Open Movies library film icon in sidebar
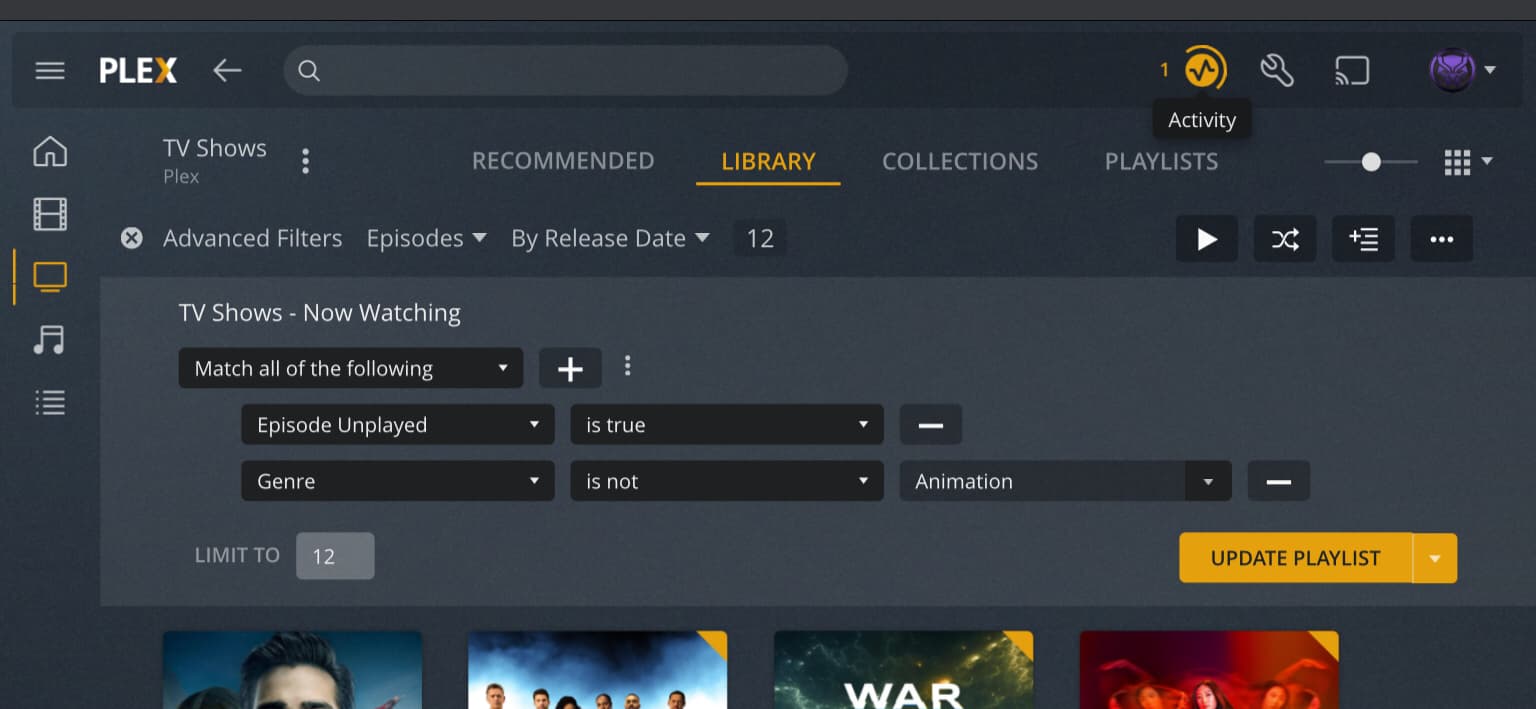This screenshot has height=709, width=1536. point(50,214)
